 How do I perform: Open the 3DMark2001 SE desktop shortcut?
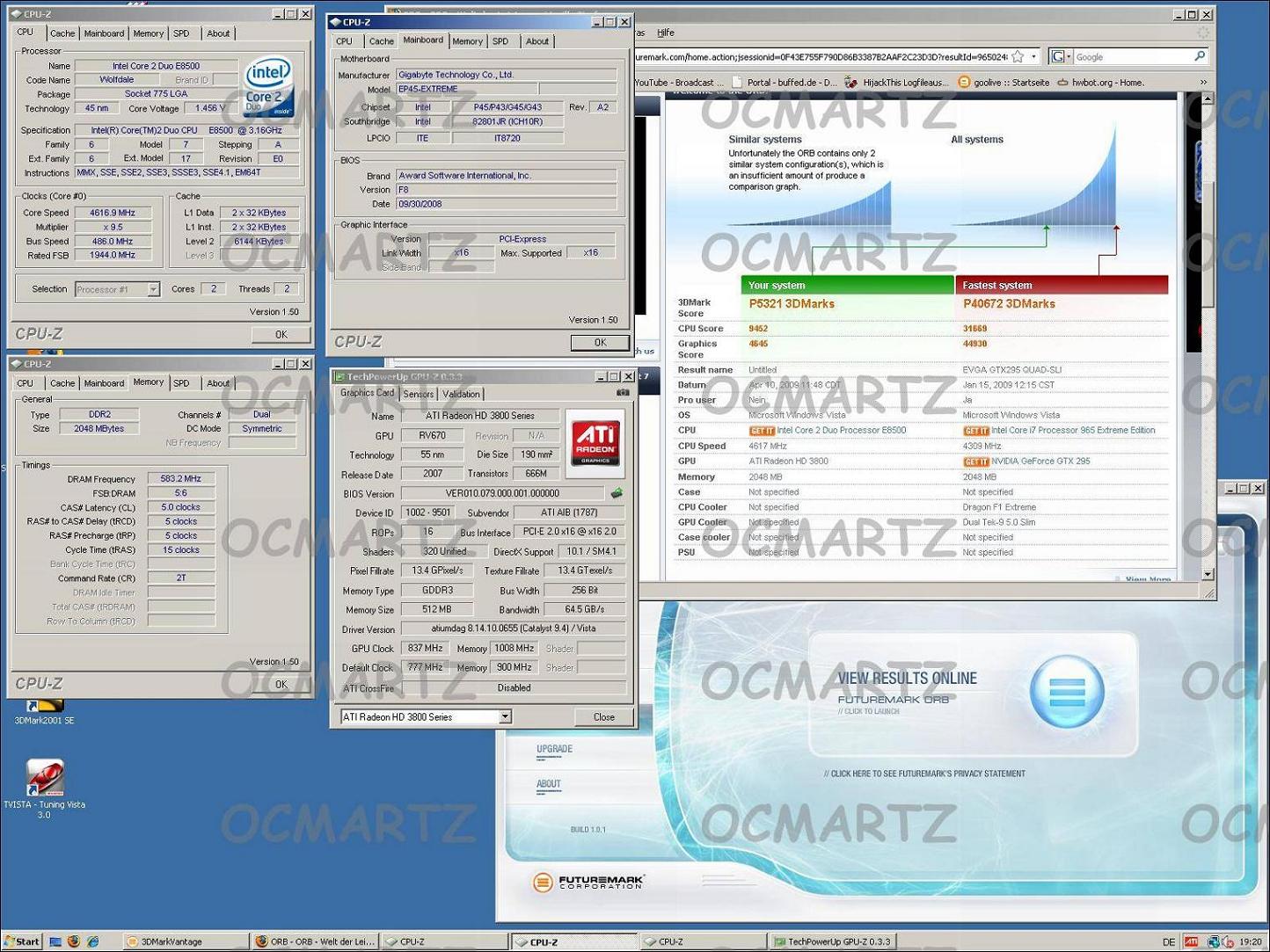click(44, 710)
